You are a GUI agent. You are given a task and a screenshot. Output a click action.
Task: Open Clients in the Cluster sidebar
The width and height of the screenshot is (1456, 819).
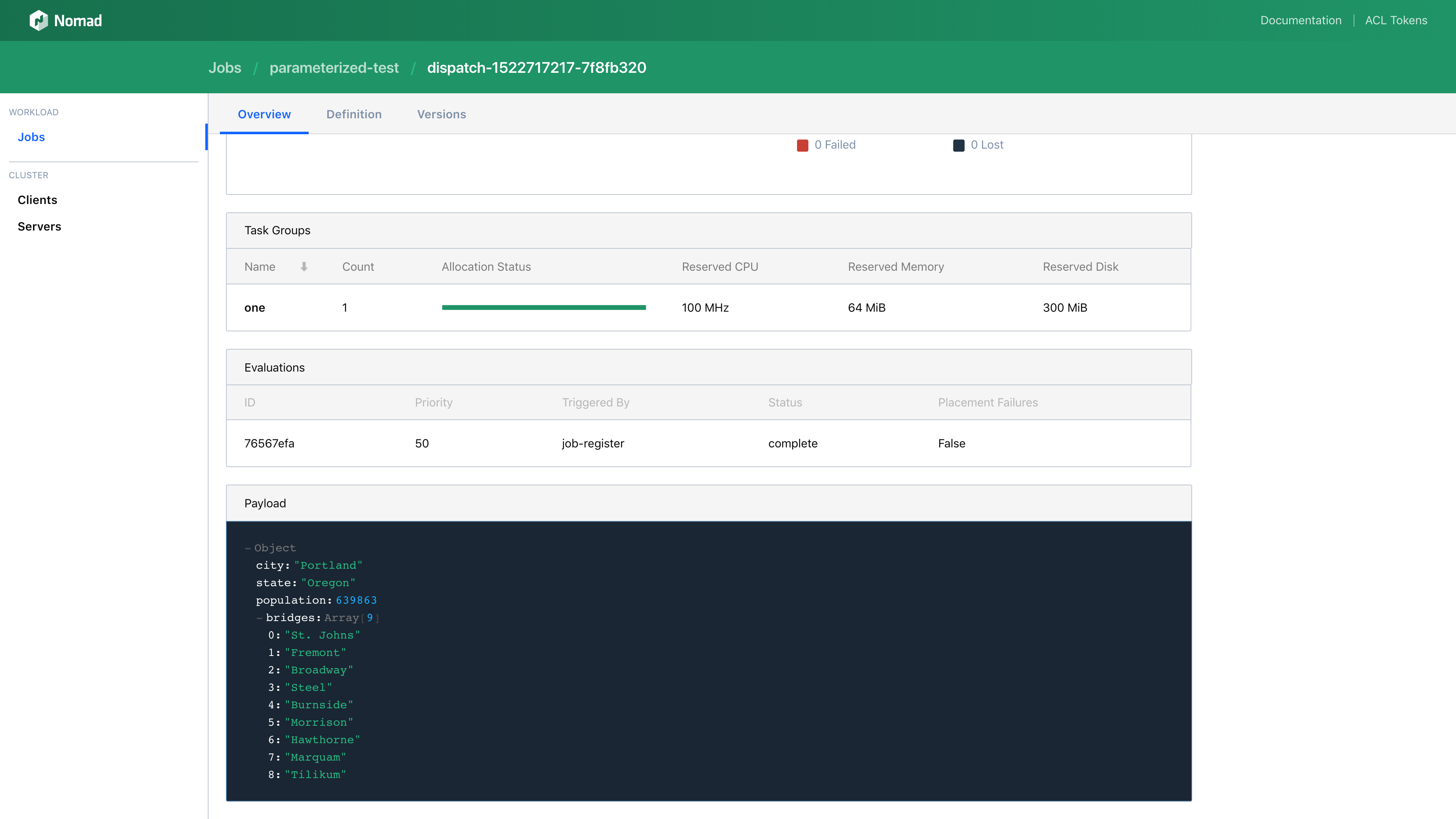click(x=37, y=200)
